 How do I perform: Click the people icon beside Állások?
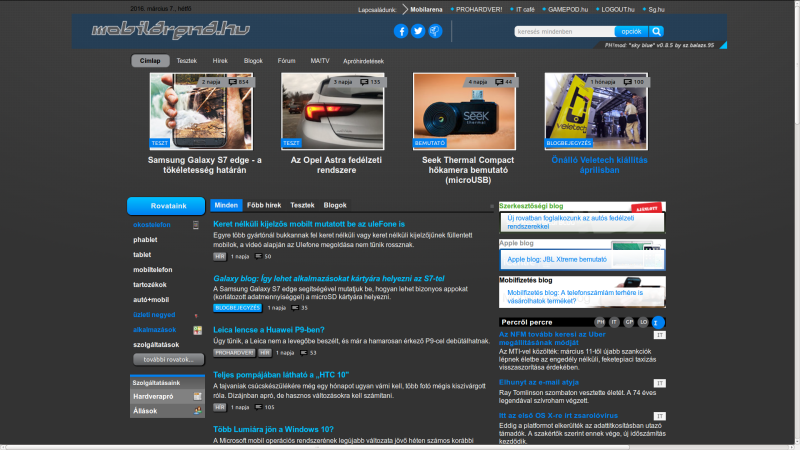197,411
